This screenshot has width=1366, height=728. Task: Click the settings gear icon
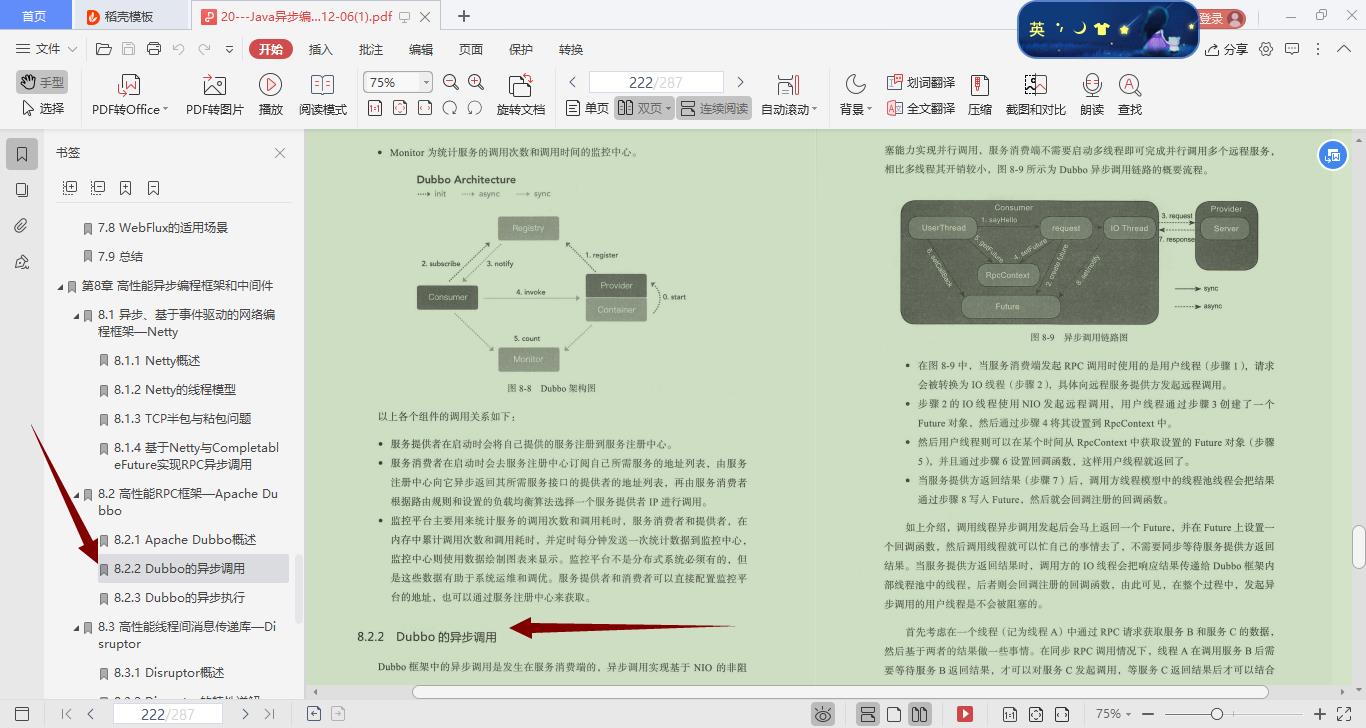point(1266,49)
